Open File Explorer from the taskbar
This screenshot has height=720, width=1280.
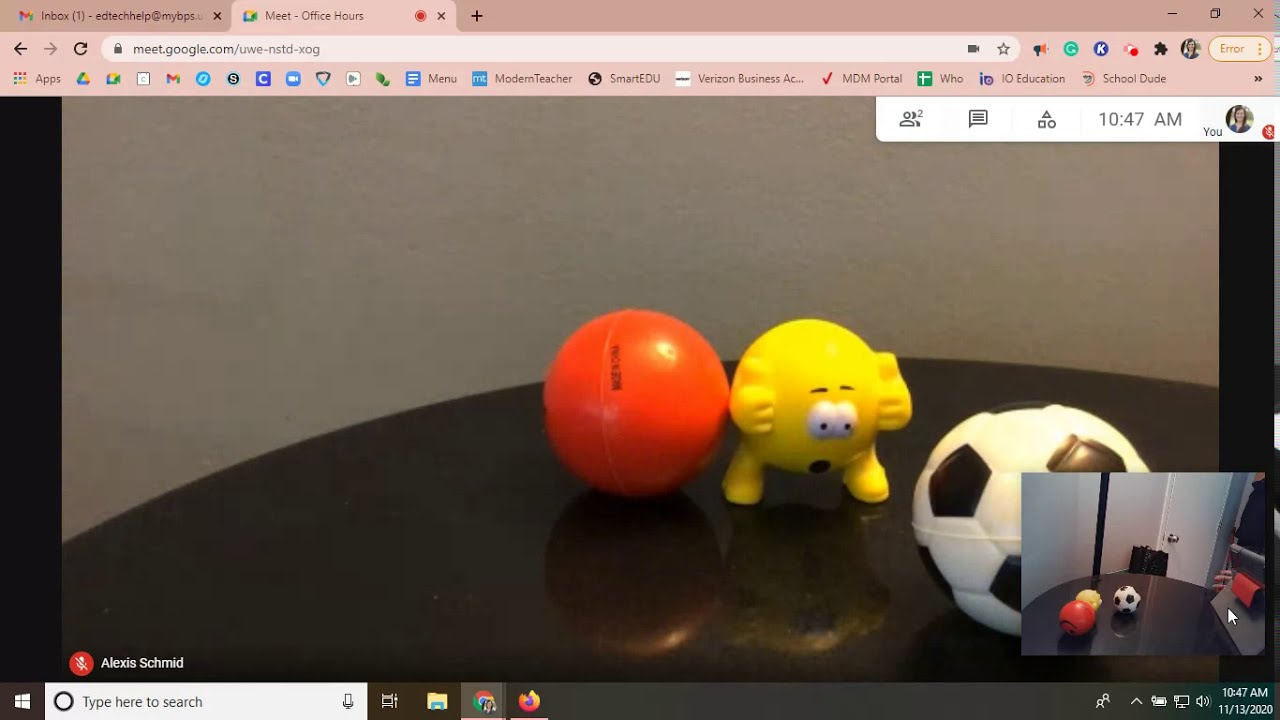click(437, 702)
